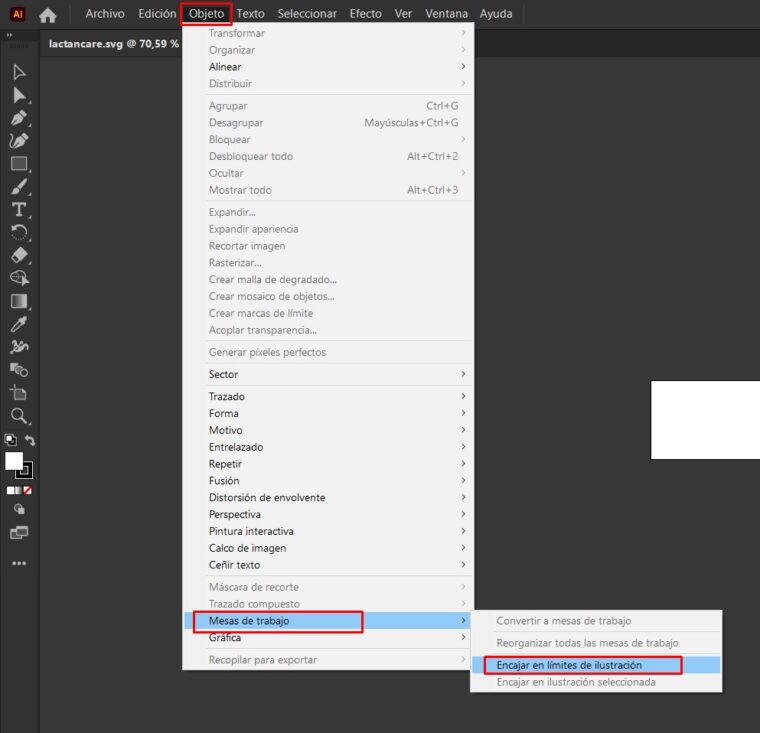Open the Seleccionar menu
Screen dimensions: 760x733
coord(307,14)
